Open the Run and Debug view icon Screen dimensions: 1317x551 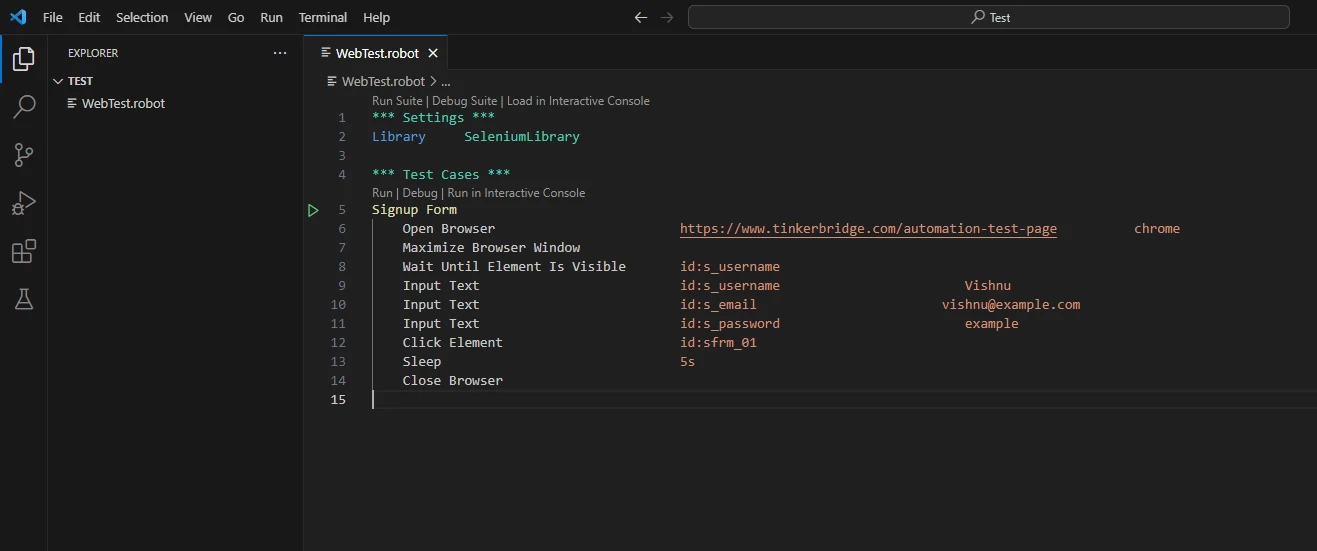24,203
